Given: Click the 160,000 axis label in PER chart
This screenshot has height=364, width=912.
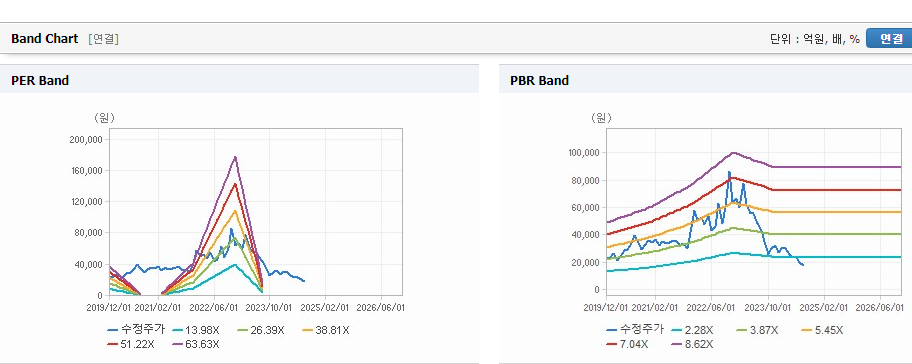Looking at the screenshot, I should coord(86,171).
